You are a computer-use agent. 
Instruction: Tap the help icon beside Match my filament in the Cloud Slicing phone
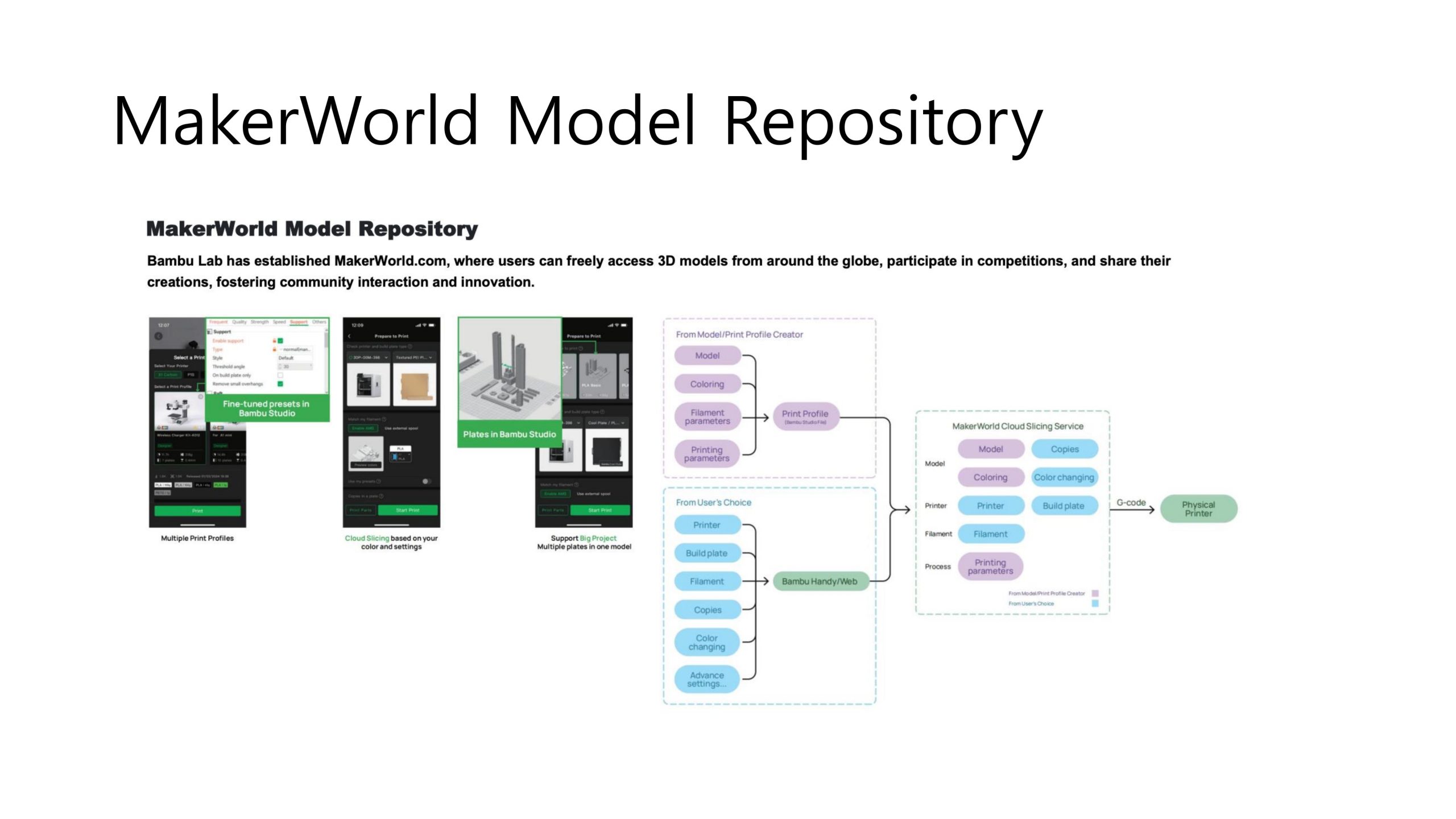pos(384,419)
